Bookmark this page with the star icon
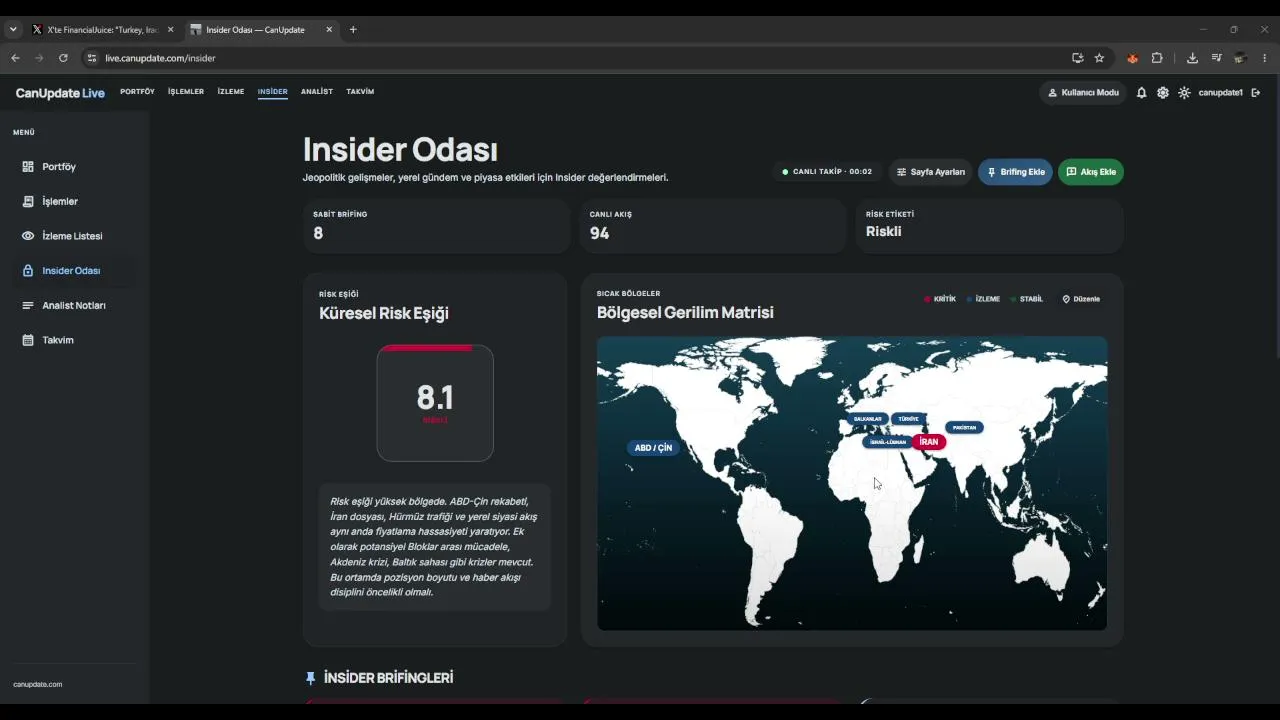Image resolution: width=1280 pixels, height=720 pixels. coord(1099,58)
